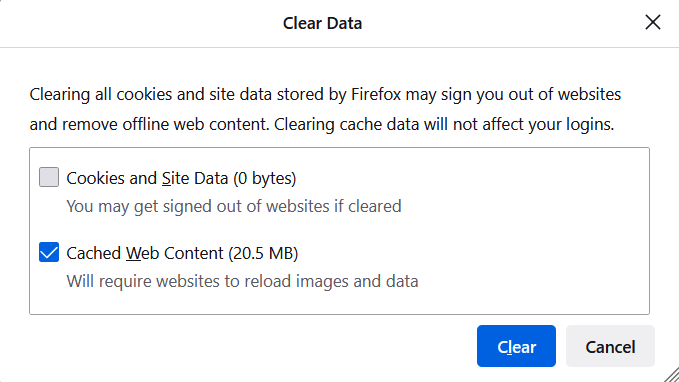Close the Clear Data dialog with the X

pyautogui.click(x=653, y=22)
